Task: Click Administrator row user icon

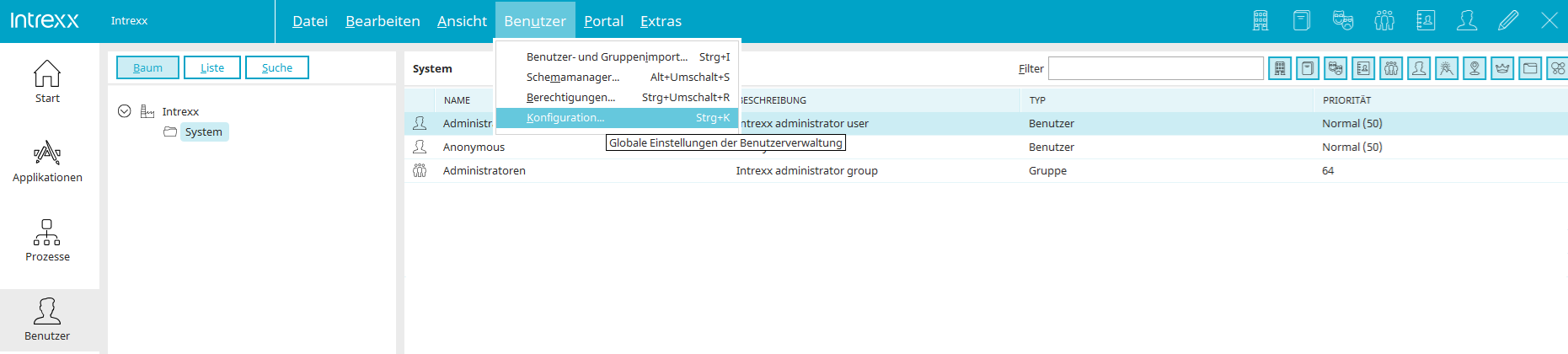Action: click(420, 123)
